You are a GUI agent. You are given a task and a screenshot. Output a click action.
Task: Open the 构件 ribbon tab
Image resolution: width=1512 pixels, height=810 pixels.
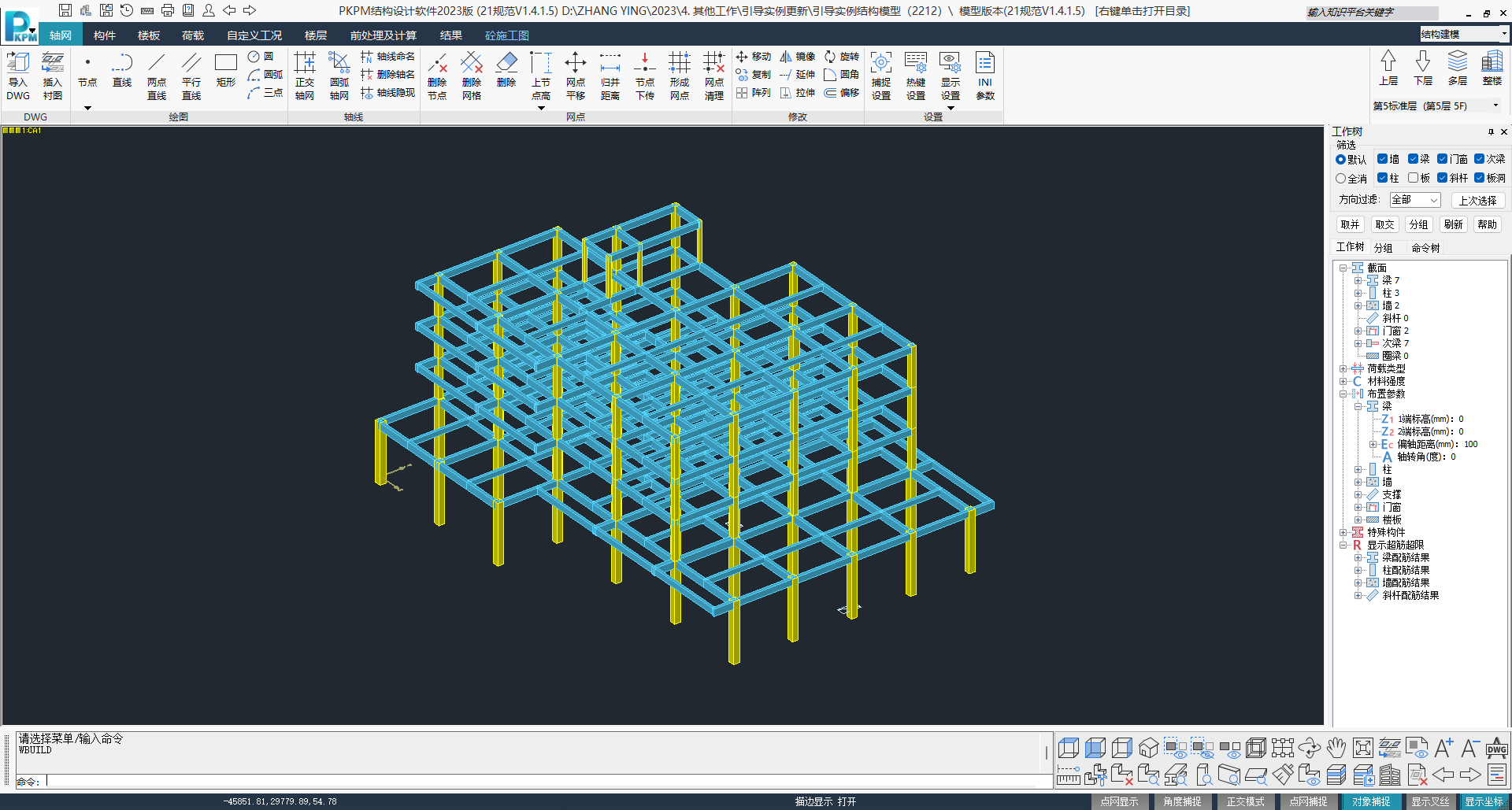pos(104,35)
